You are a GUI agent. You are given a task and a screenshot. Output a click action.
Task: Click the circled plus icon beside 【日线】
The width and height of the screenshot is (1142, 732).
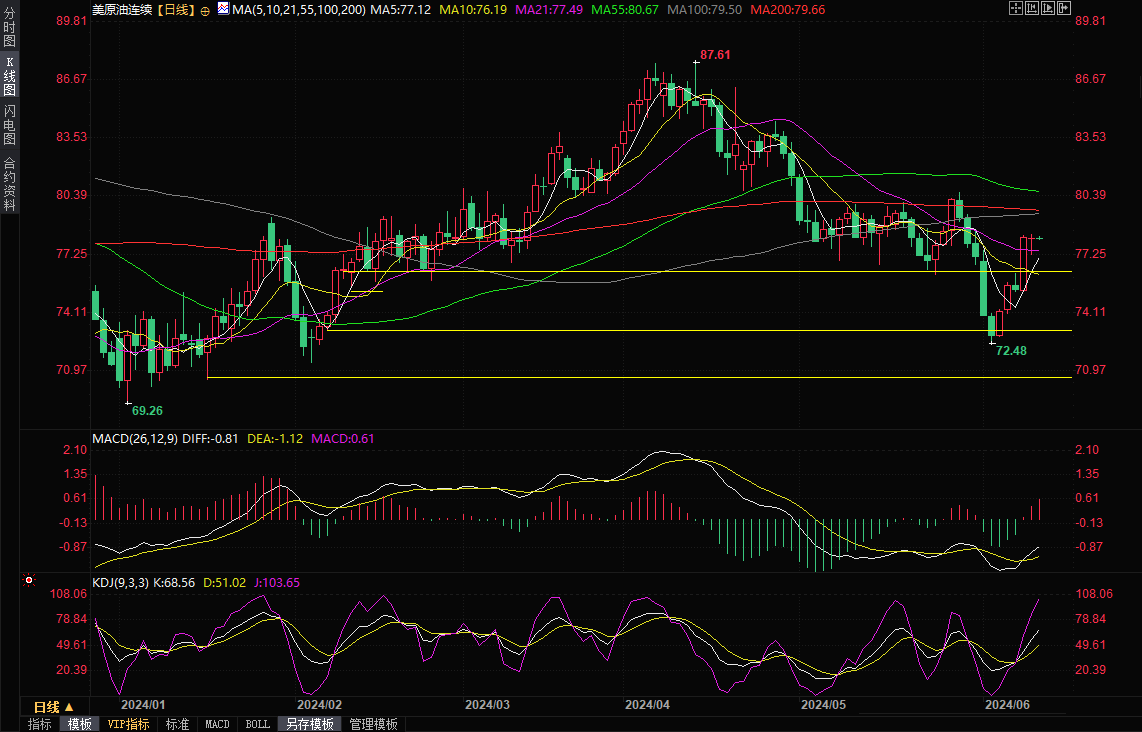click(x=205, y=10)
